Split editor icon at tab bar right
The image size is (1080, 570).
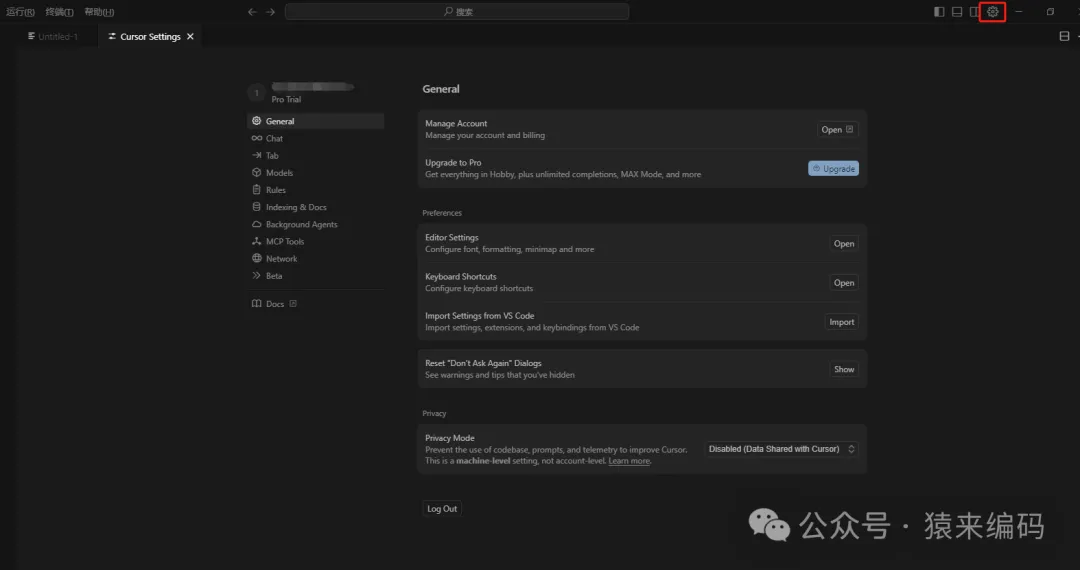coord(1064,36)
